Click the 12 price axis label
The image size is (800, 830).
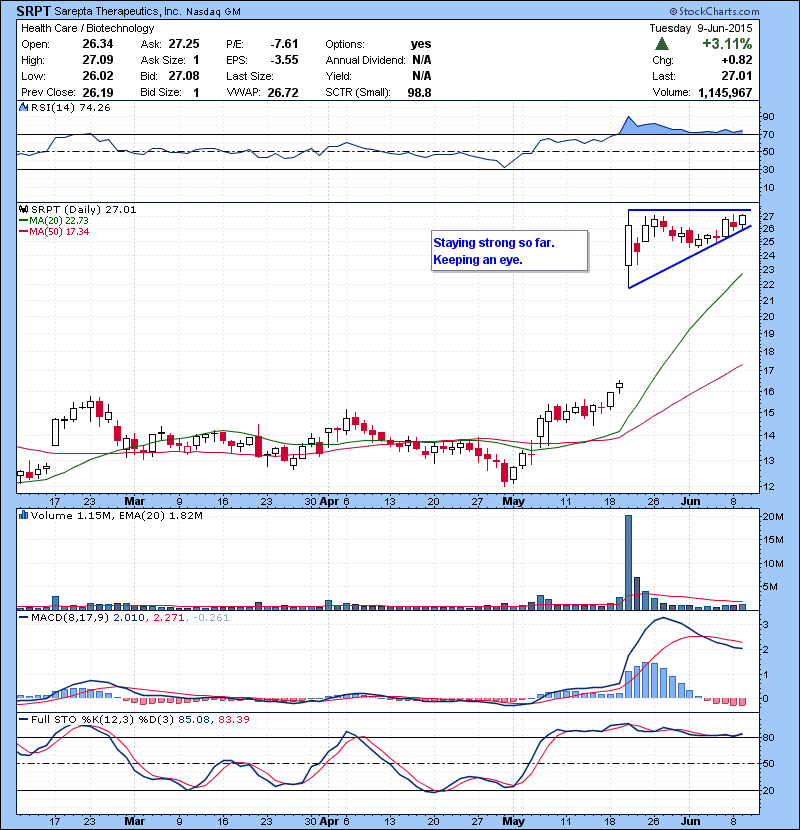[x=768, y=486]
